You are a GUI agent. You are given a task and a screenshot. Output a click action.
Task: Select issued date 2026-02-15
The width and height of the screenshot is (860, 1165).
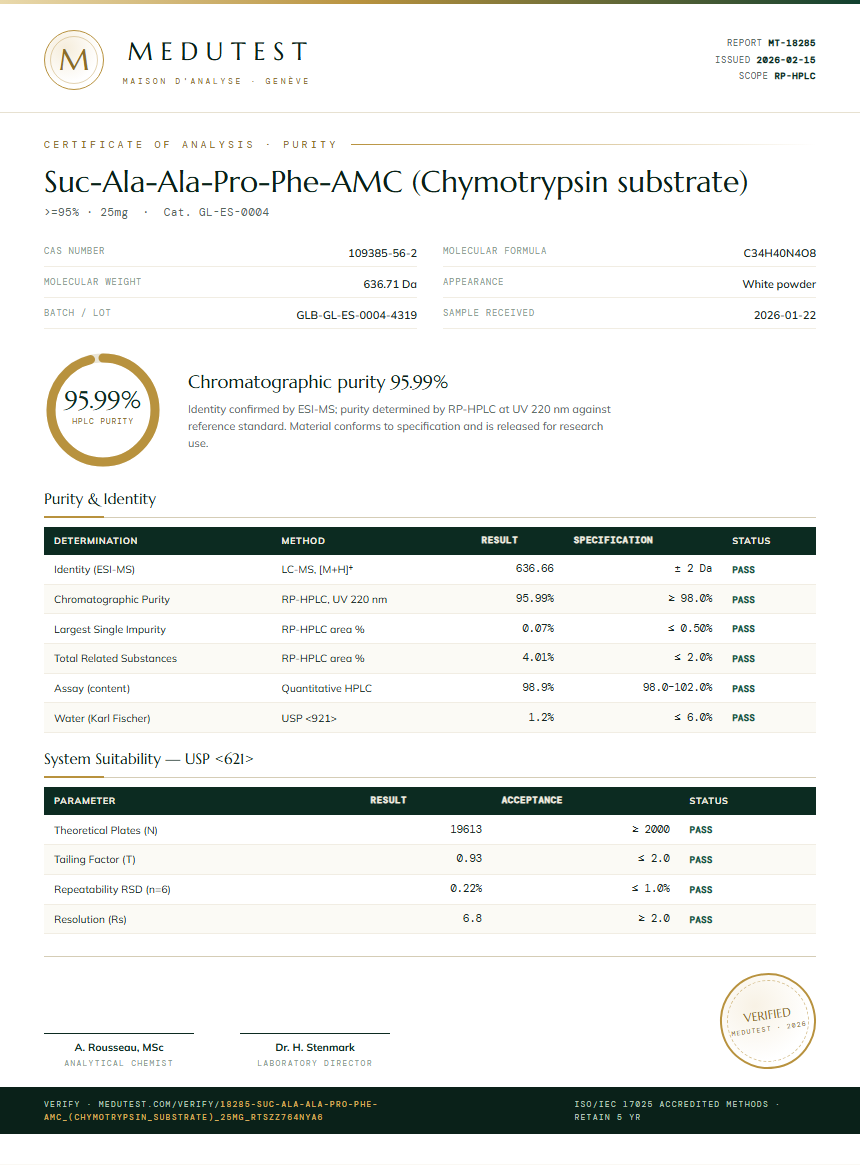click(x=786, y=59)
